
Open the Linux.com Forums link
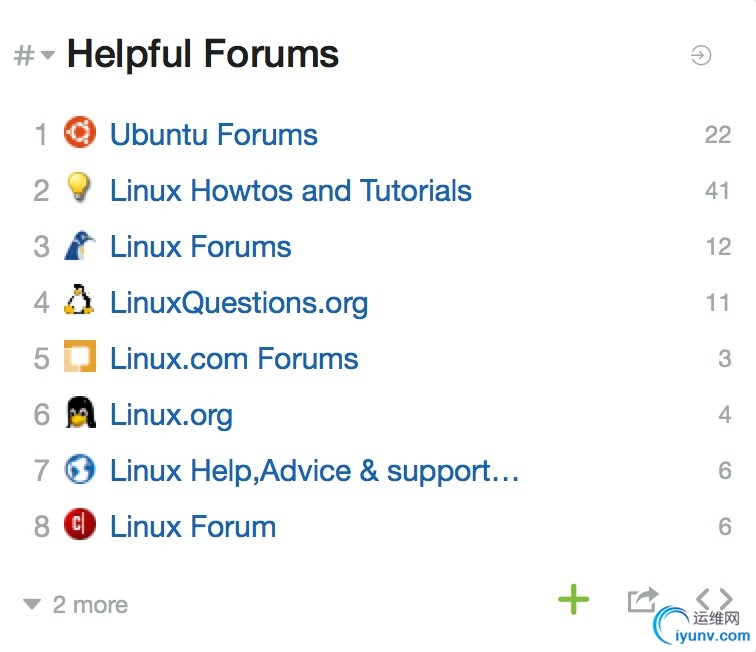pyautogui.click(x=233, y=359)
